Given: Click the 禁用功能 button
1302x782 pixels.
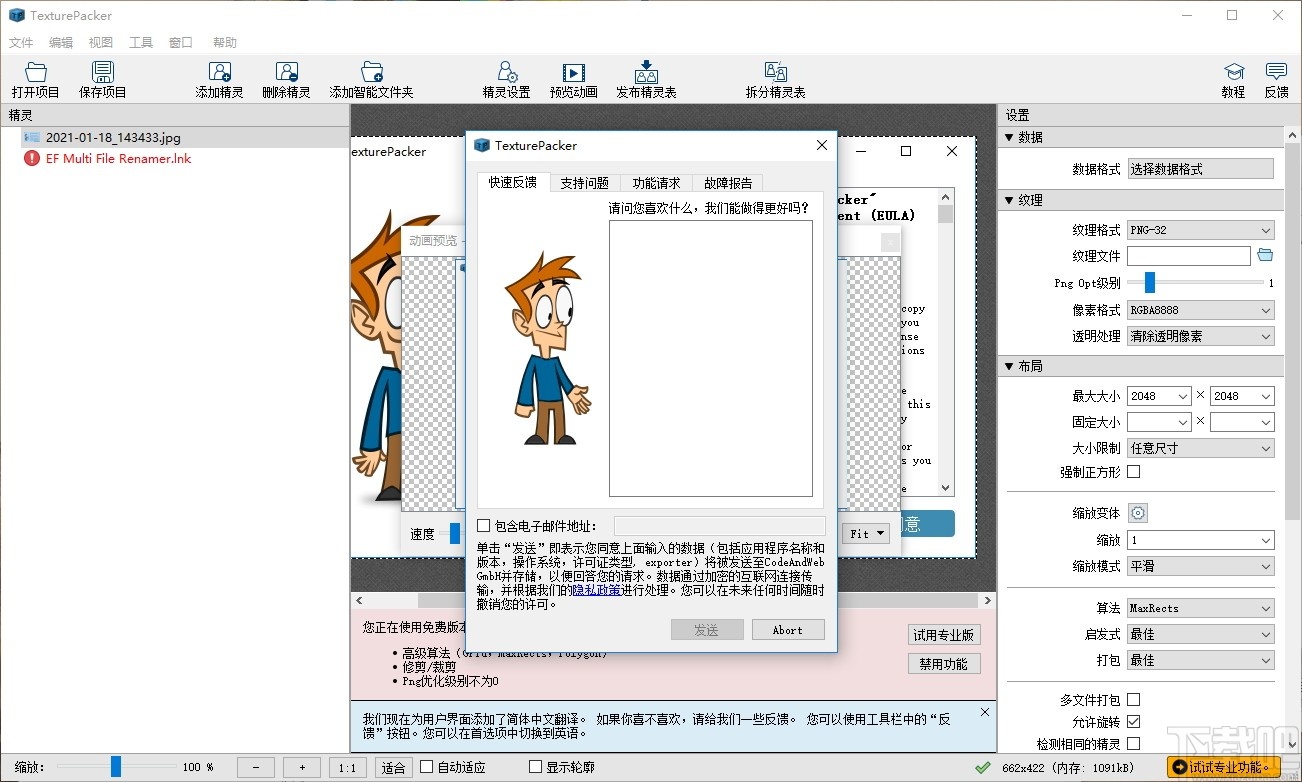Looking at the screenshot, I should point(944,664).
